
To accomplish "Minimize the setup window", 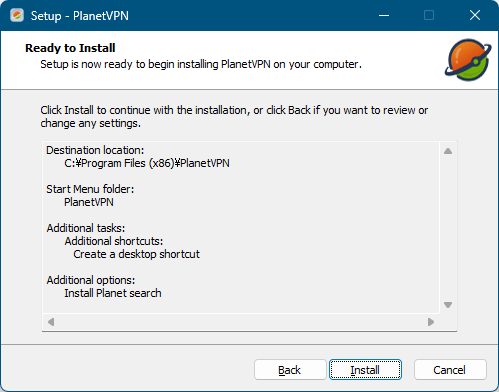I will point(384,15).
